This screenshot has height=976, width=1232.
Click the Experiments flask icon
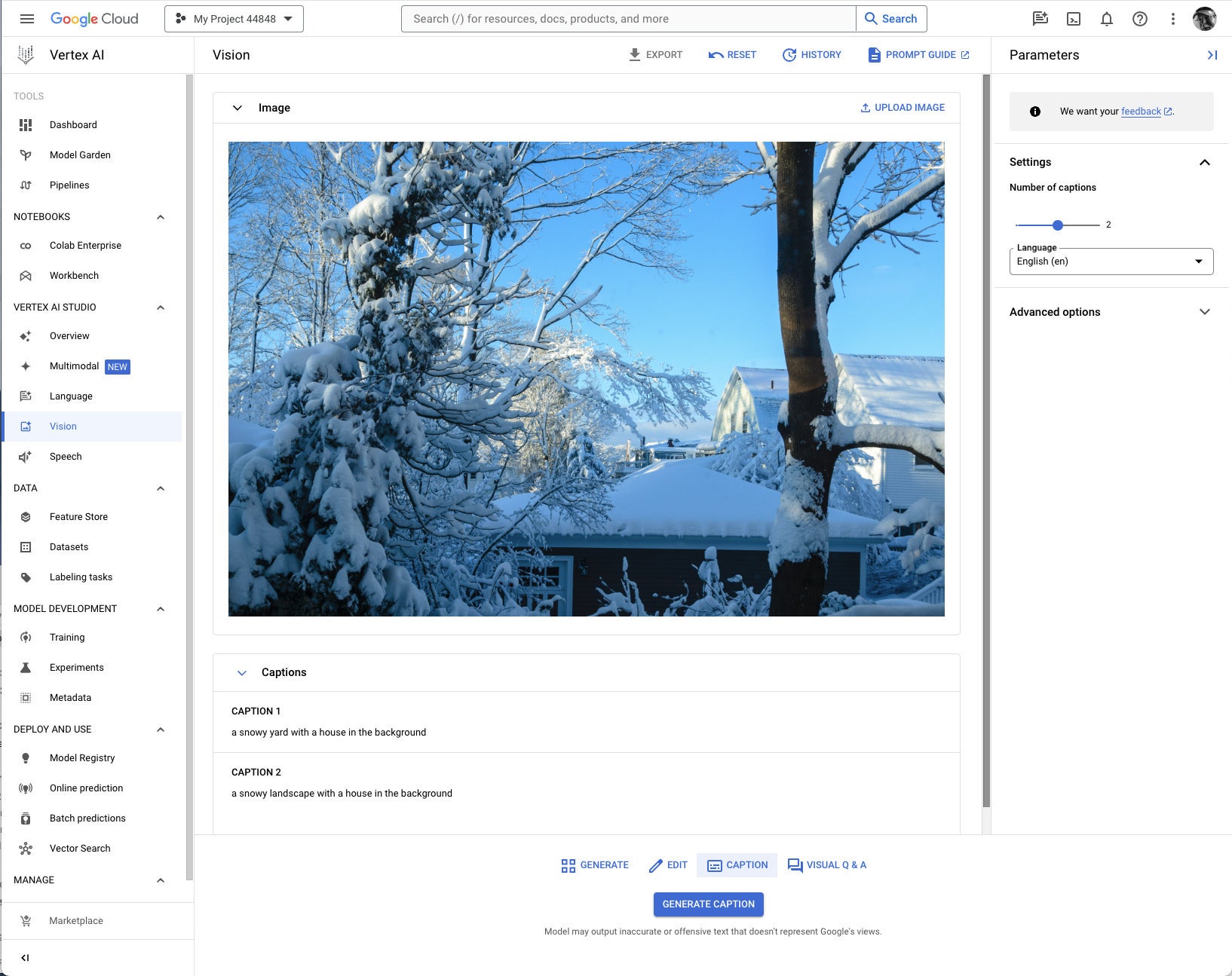pos(26,668)
